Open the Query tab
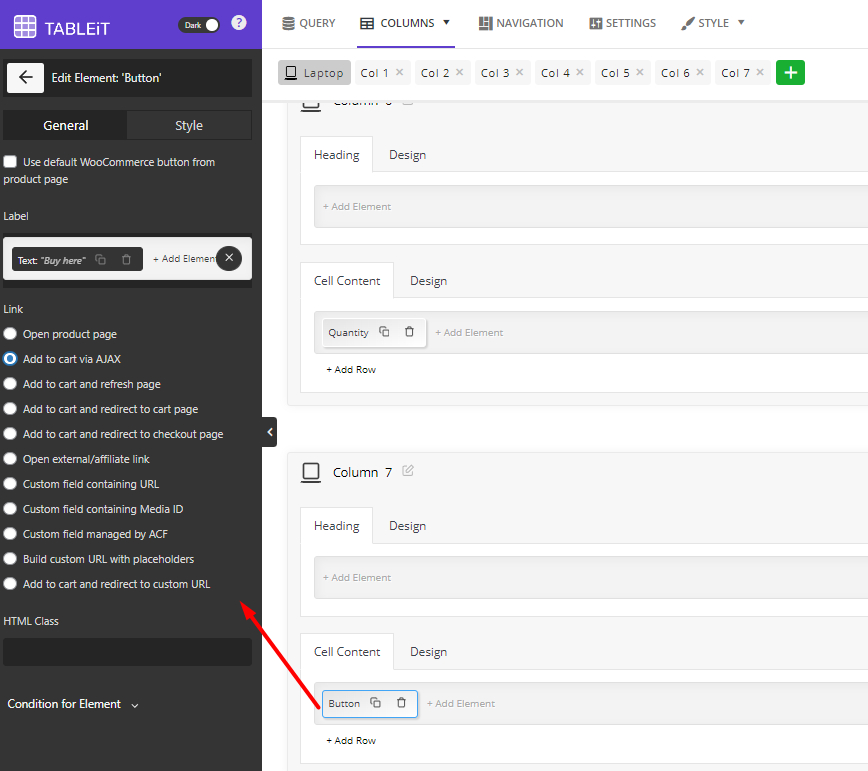Image resolution: width=868 pixels, height=771 pixels. (308, 23)
